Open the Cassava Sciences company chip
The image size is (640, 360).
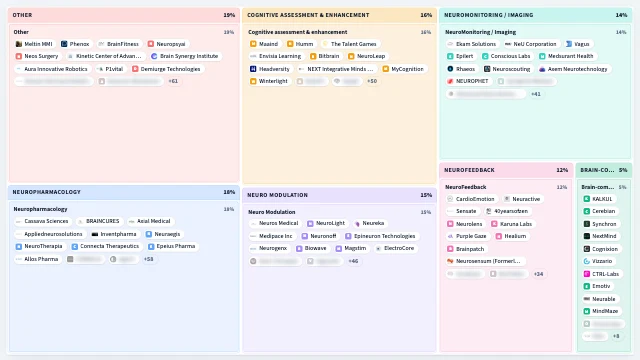coord(42,221)
